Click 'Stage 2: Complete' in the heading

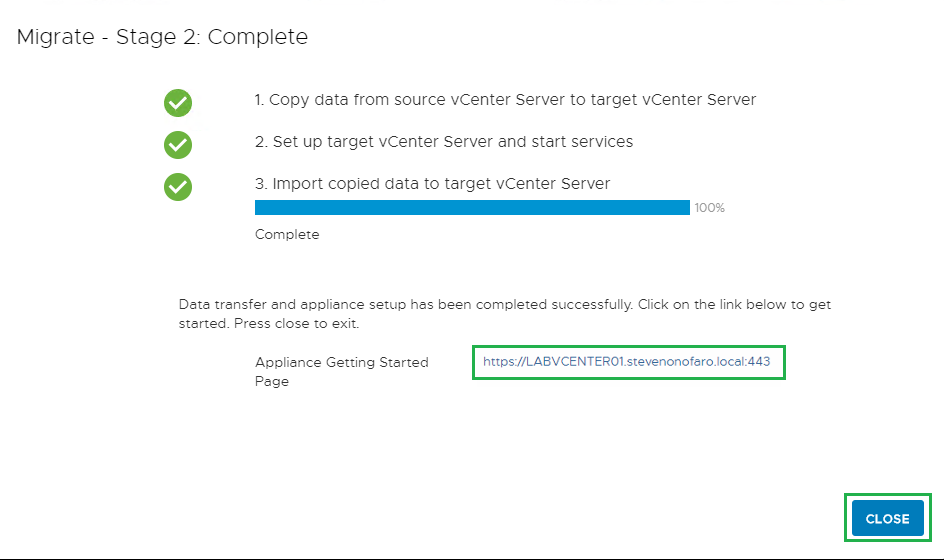coord(212,38)
